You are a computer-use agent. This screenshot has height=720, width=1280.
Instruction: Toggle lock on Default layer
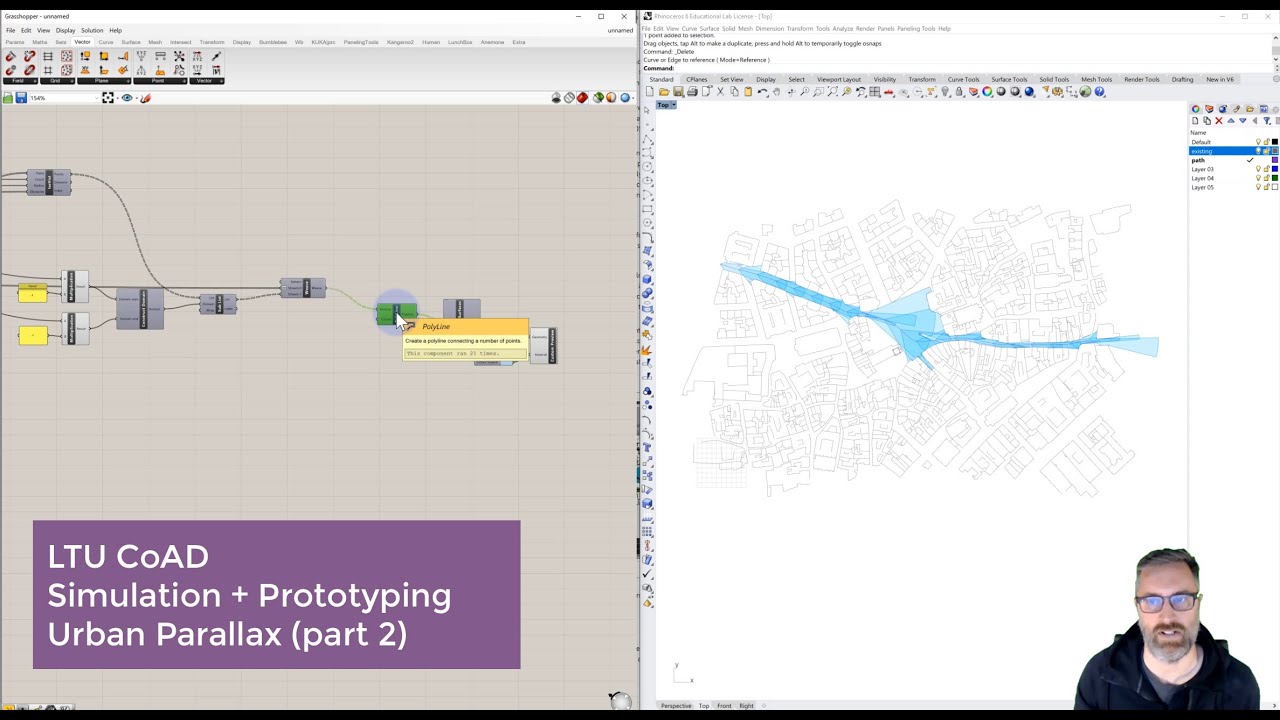[1267, 142]
